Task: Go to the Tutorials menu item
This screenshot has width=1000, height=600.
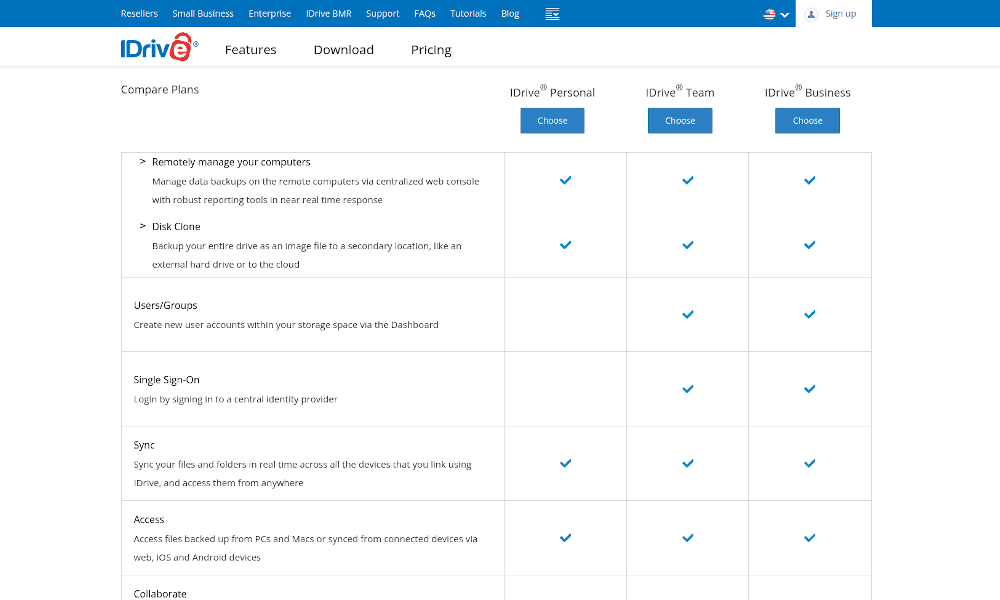Action: pos(467,13)
